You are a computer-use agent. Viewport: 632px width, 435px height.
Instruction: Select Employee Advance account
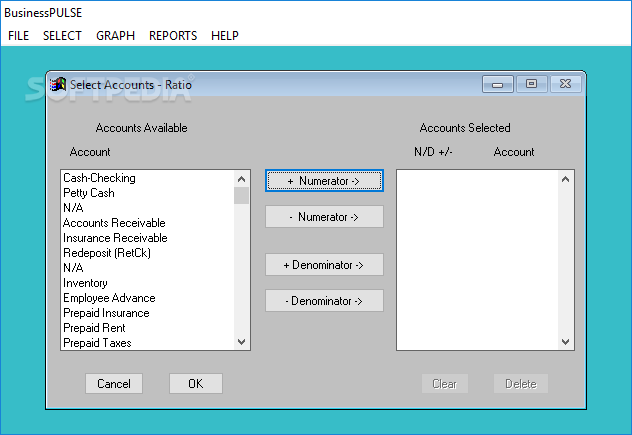[x=148, y=298]
